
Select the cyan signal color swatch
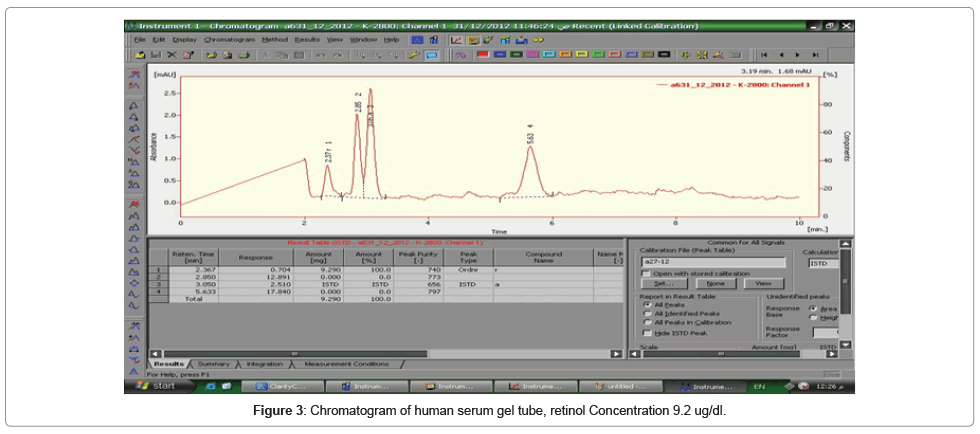(549, 54)
